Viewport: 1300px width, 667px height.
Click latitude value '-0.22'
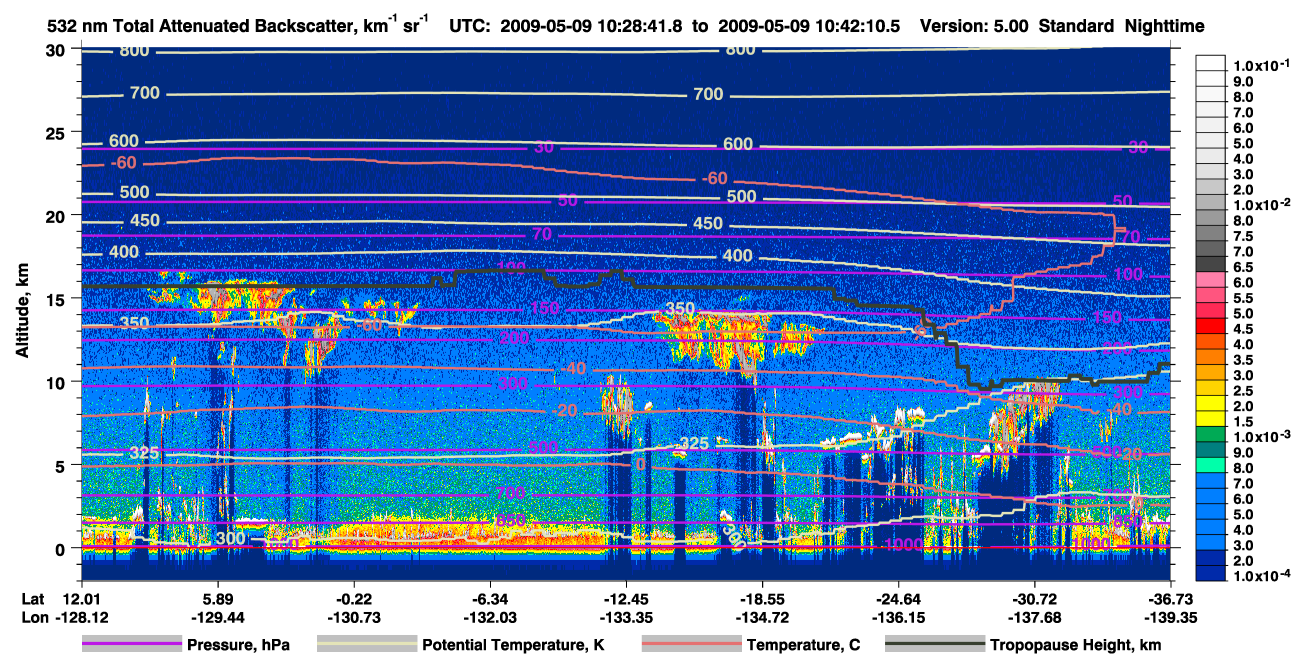click(354, 598)
